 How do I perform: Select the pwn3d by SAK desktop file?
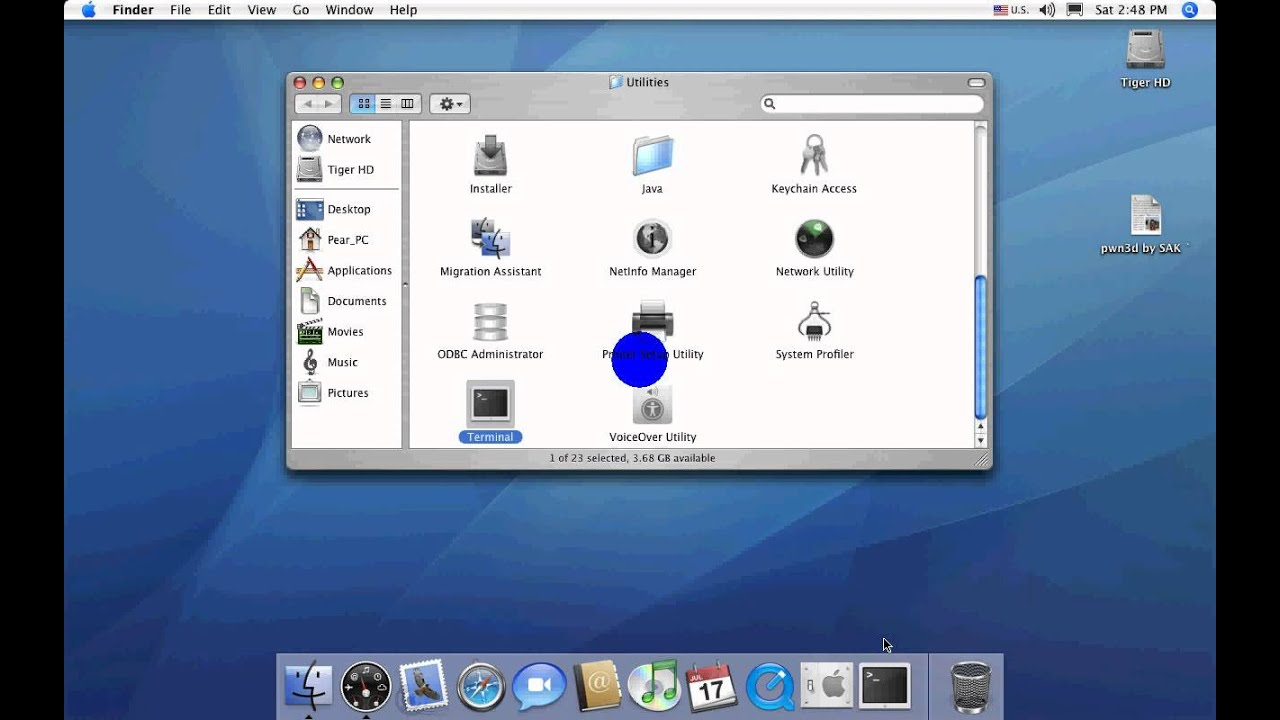pyautogui.click(x=1145, y=216)
